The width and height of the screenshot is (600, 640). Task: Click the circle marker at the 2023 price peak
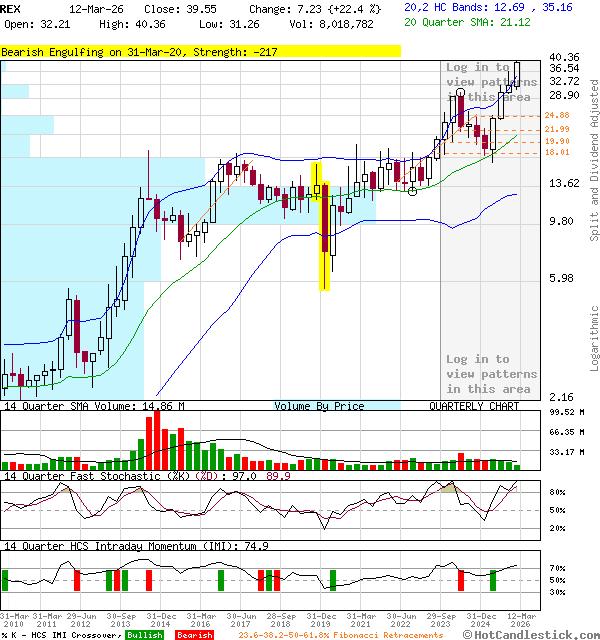tap(459, 93)
